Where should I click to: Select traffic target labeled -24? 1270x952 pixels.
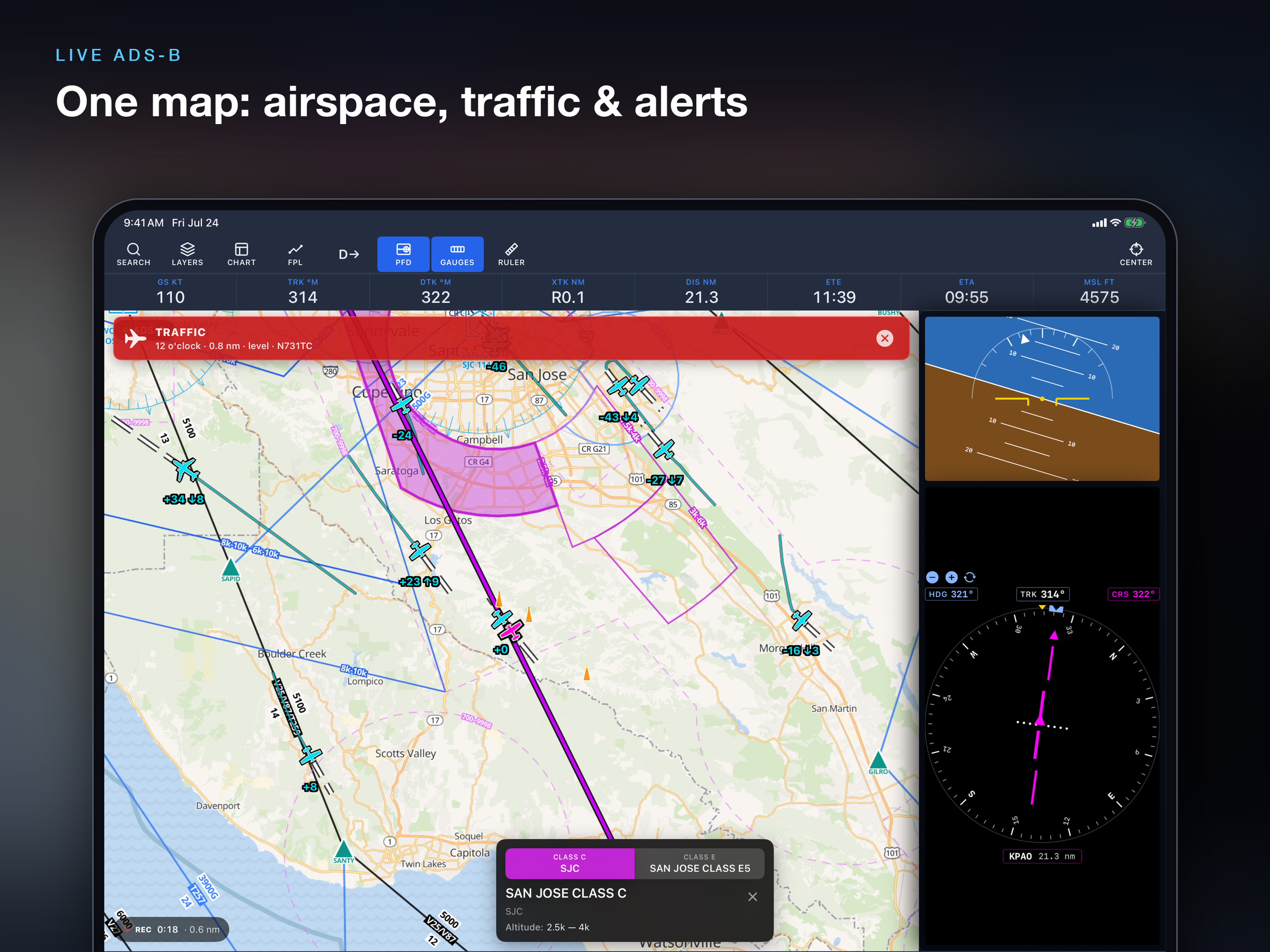point(402,405)
